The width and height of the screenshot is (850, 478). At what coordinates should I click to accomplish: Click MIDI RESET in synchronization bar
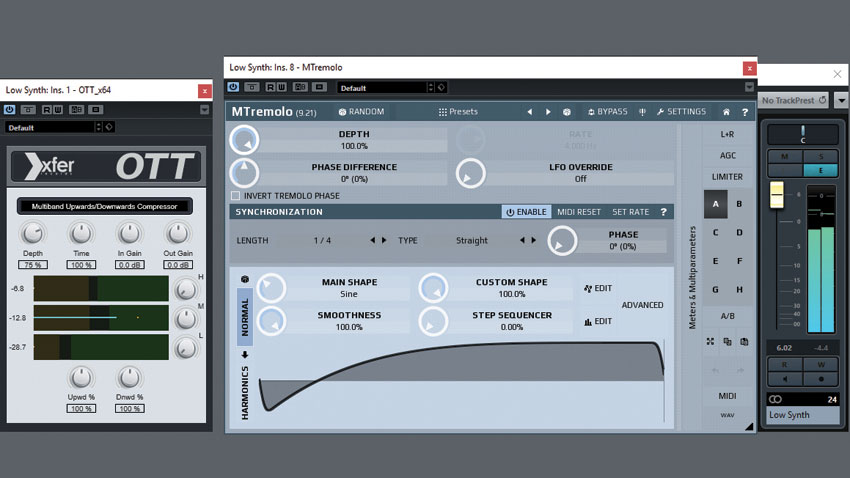point(578,212)
